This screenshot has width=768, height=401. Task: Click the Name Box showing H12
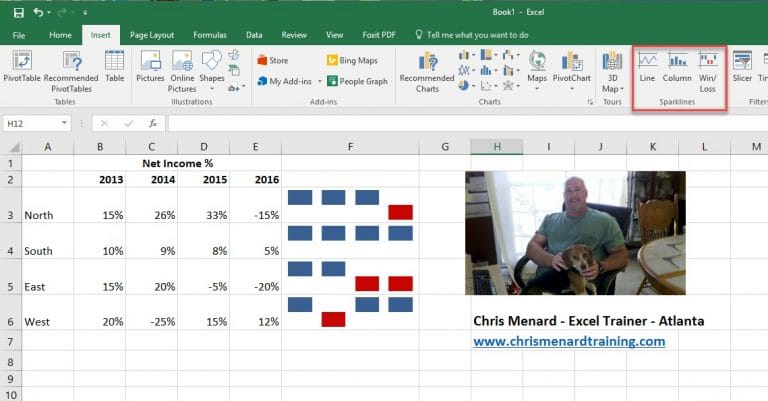pyautogui.click(x=32, y=123)
